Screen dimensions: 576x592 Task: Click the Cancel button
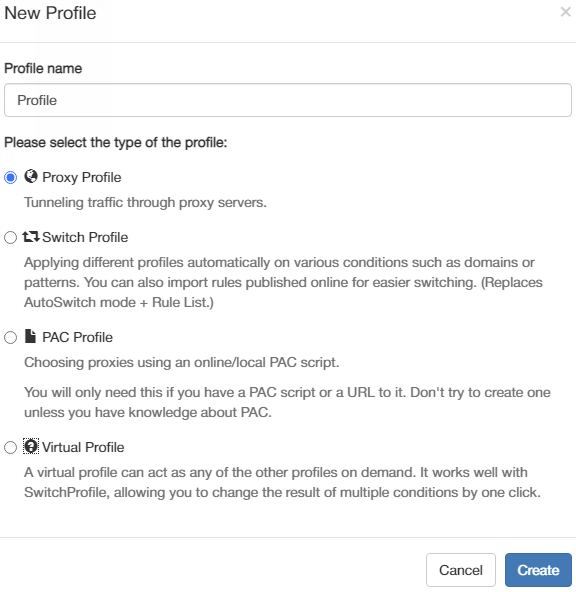460,570
